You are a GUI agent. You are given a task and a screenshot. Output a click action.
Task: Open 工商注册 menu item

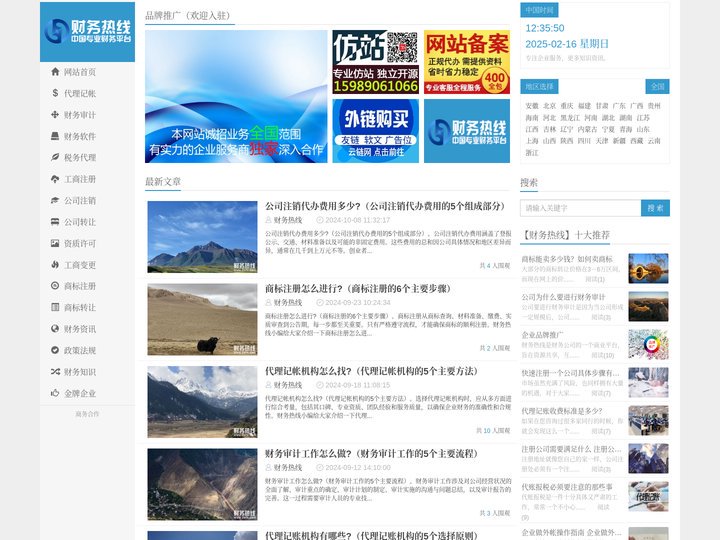(x=80, y=179)
